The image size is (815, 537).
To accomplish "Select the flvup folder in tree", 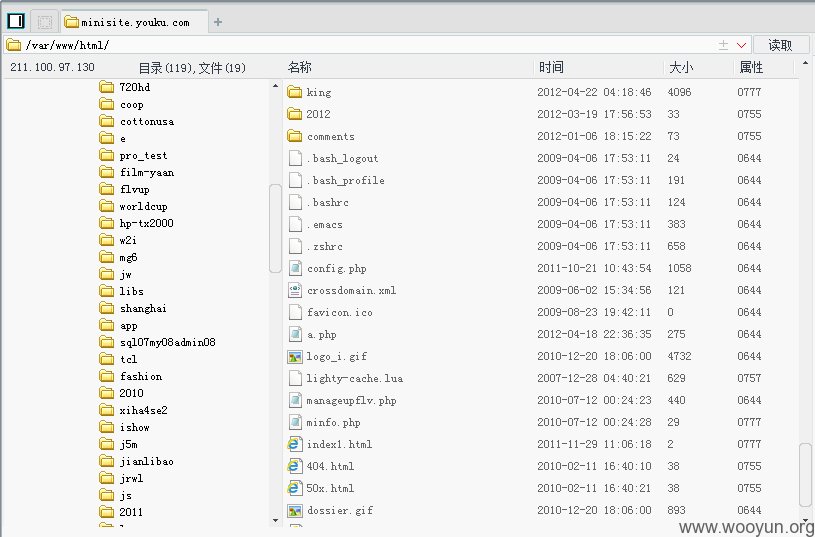I will click(x=124, y=189).
